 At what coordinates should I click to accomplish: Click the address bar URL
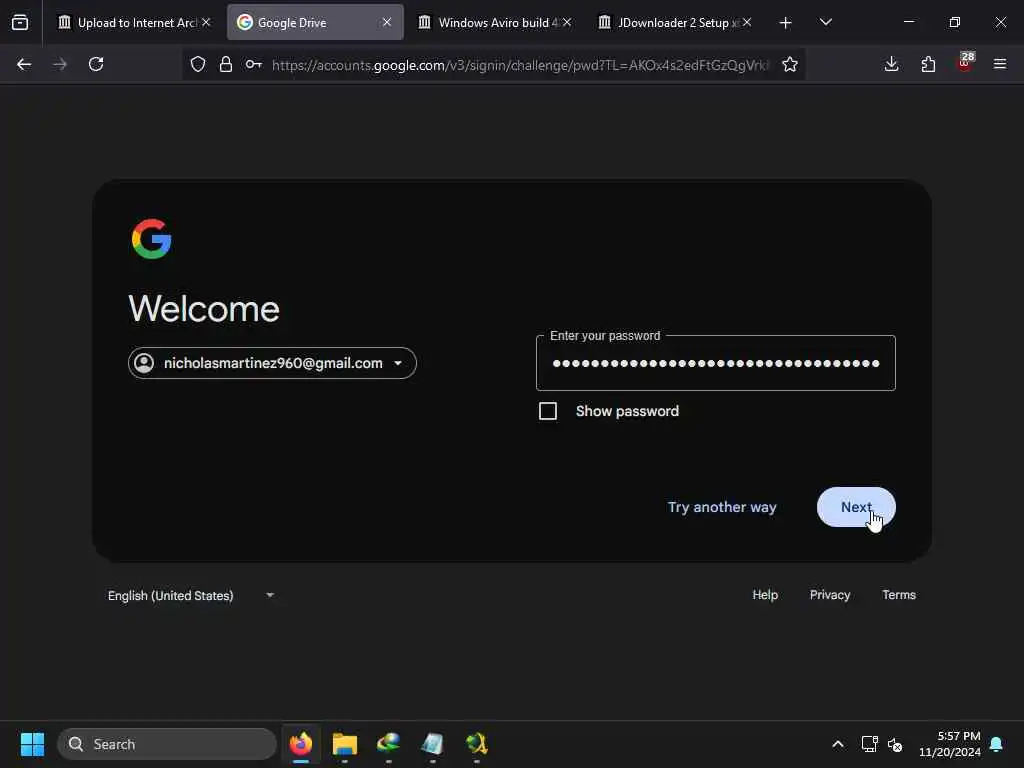click(x=520, y=65)
